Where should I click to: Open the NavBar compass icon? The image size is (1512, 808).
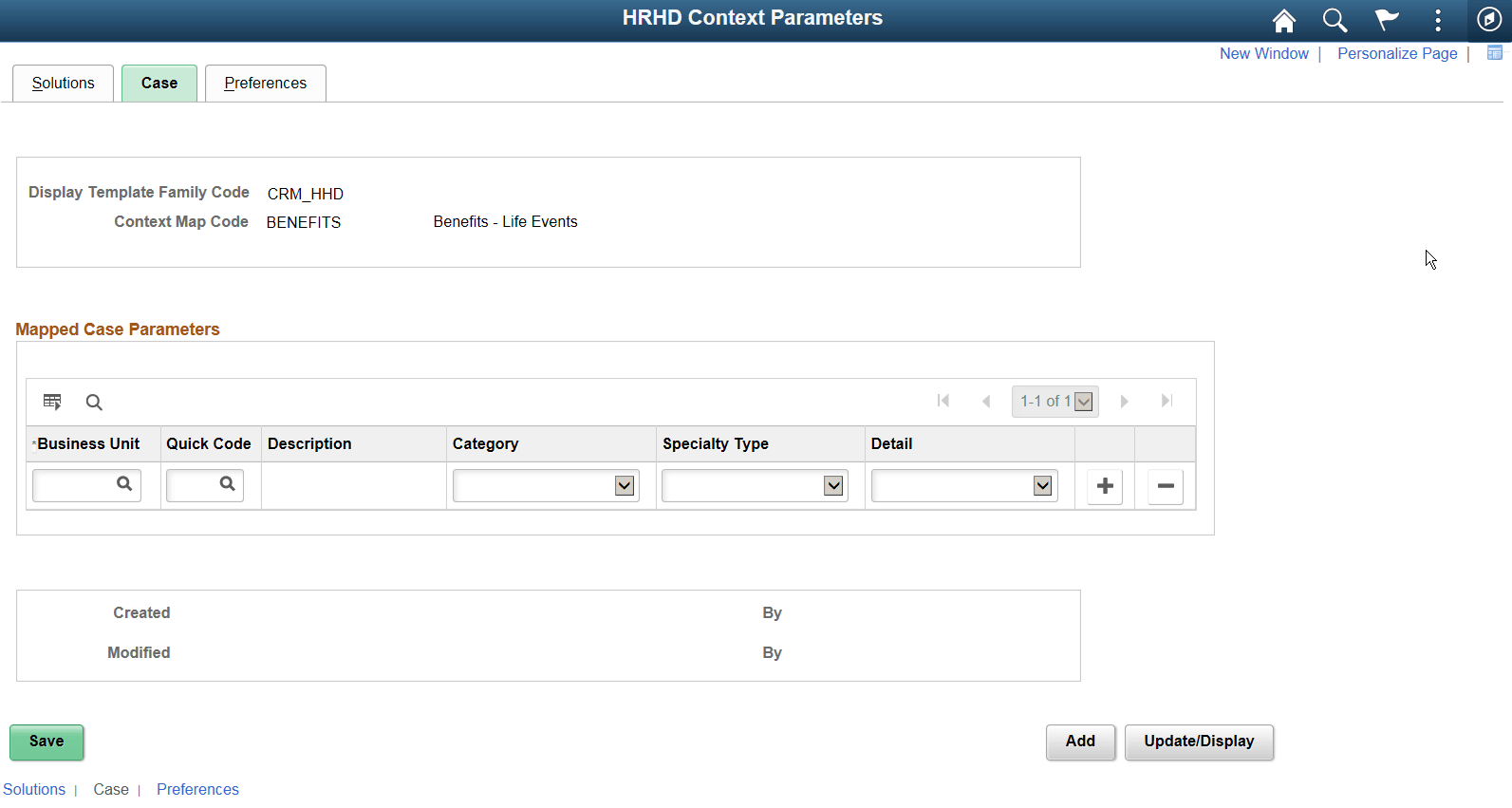(x=1489, y=20)
